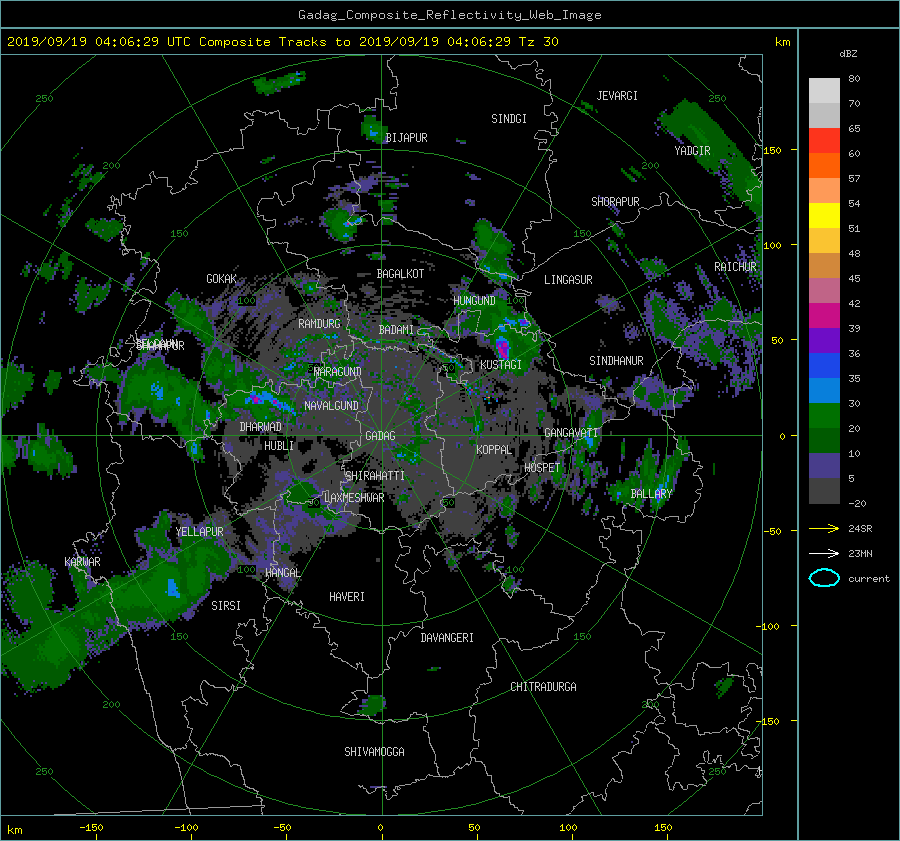Click the cyan current-cell ellipse legend icon
Image resolution: width=900 pixels, height=841 pixels.
pyautogui.click(x=824, y=578)
